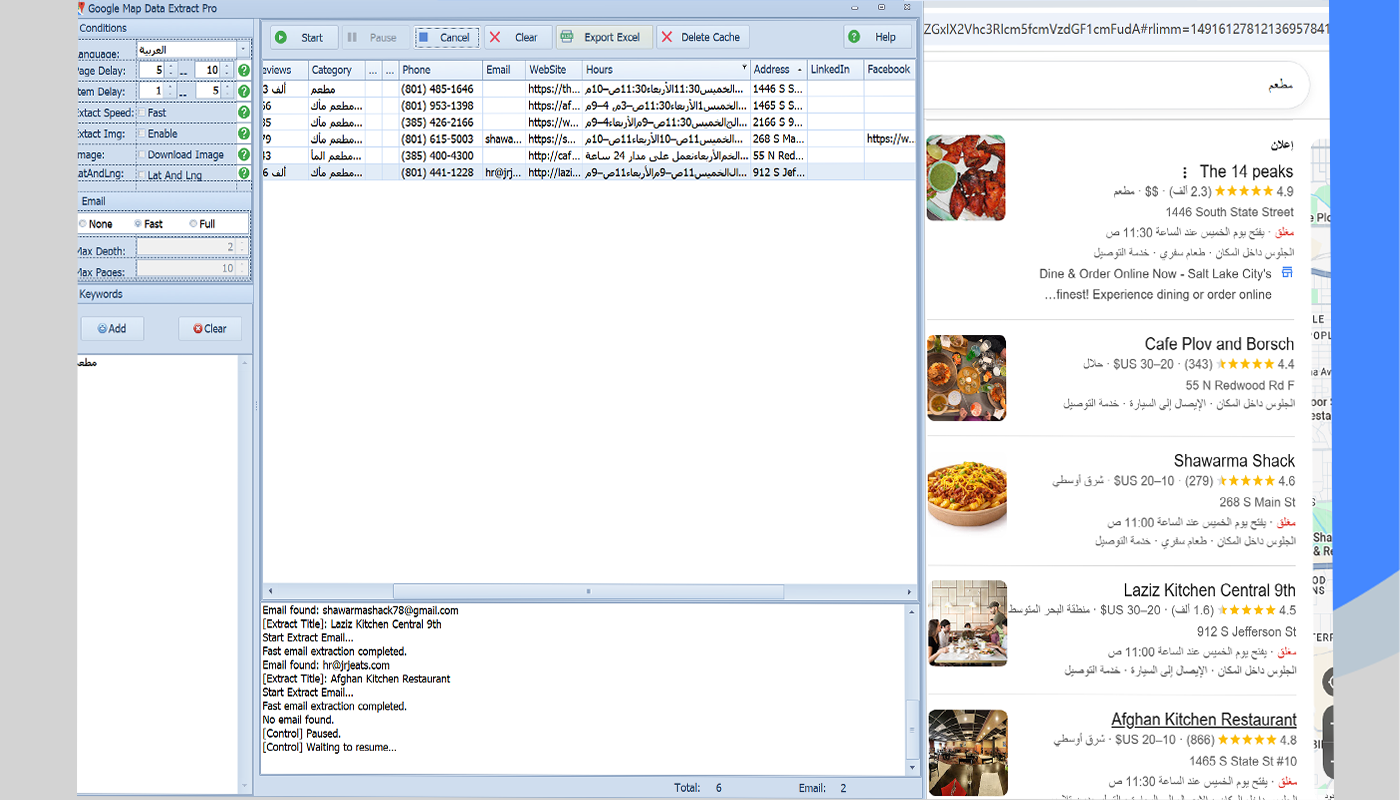The height and width of the screenshot is (800, 1400).
Task: Click the pause bars icon on the Pause button
Action: click(x=352, y=37)
